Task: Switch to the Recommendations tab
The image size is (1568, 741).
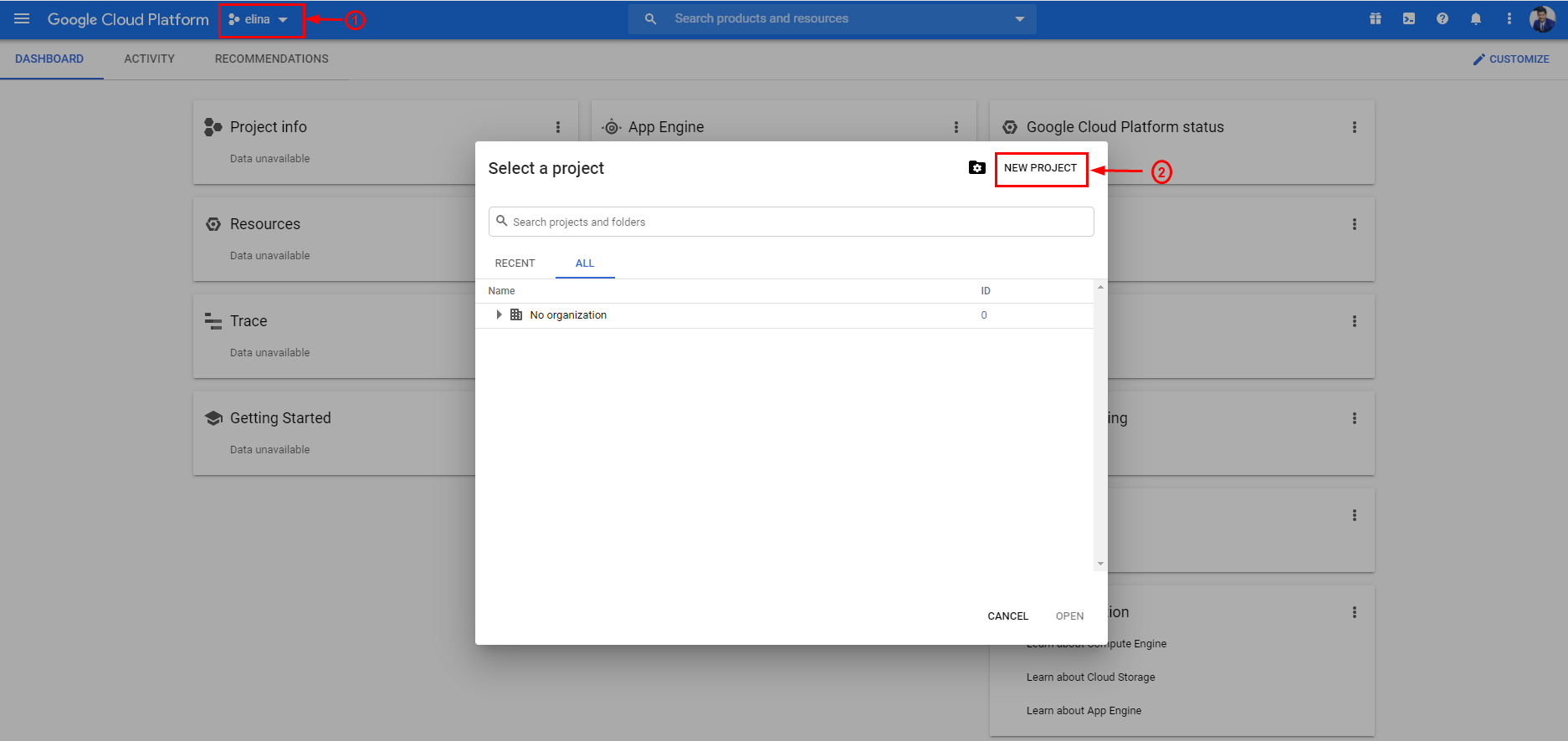Action: [272, 59]
